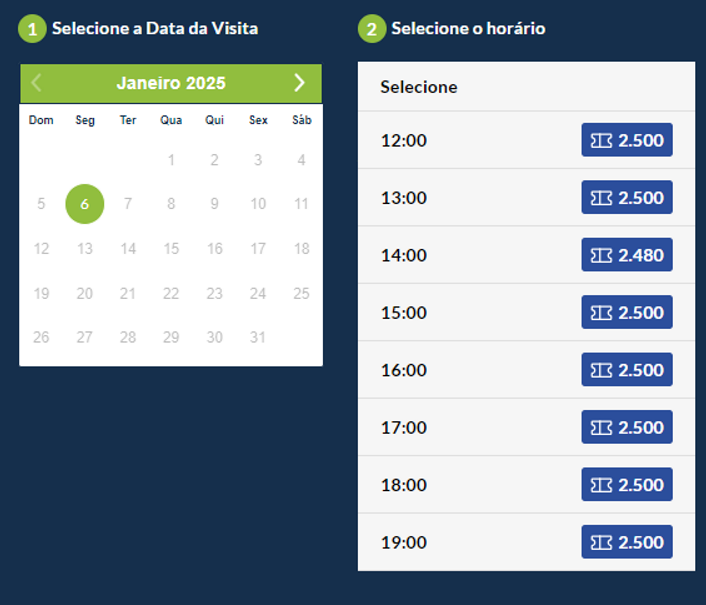Click ticket badge for 17:00 slot
This screenshot has width=706, height=605.
[x=627, y=427]
